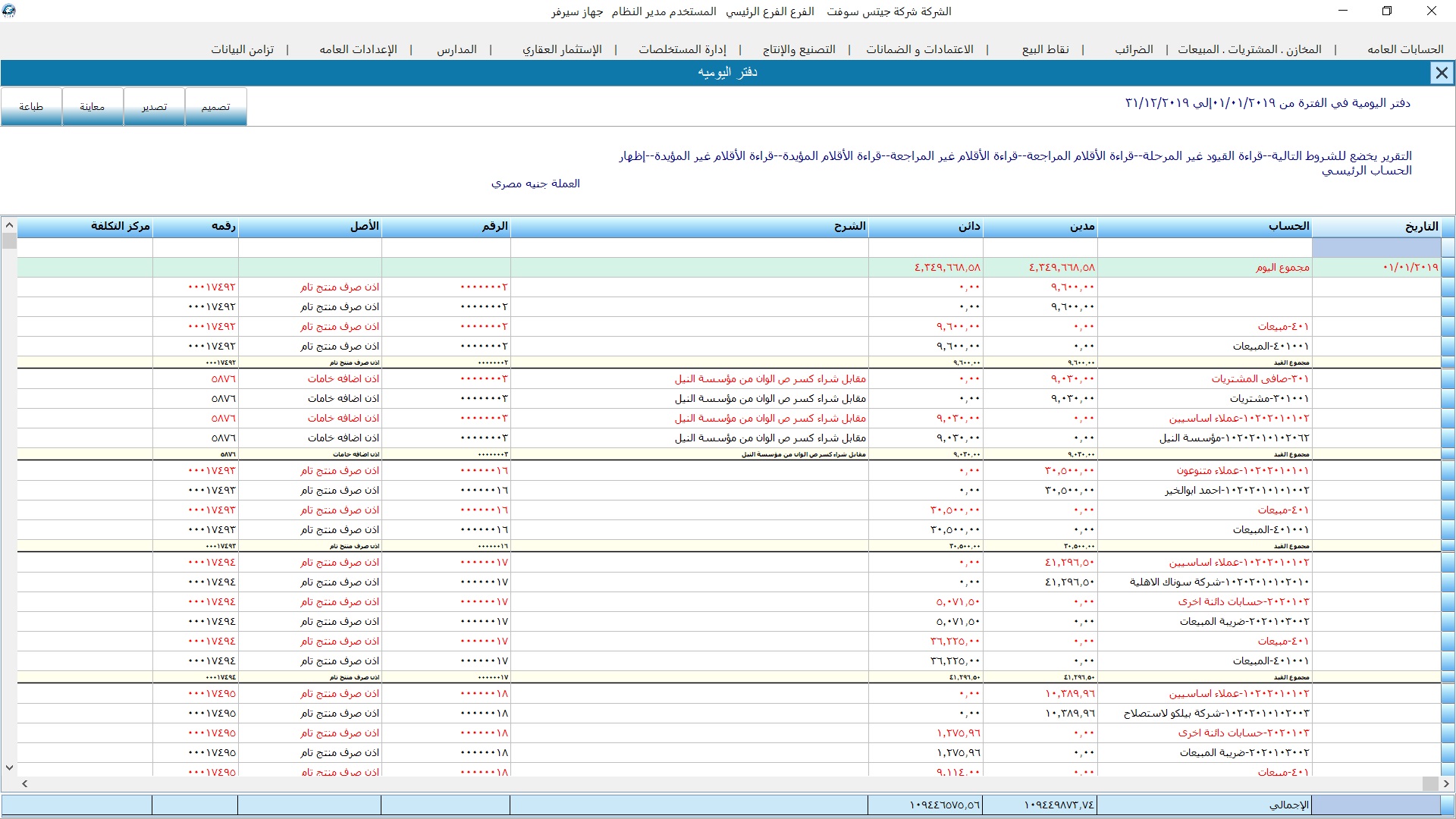Image resolution: width=1456 pixels, height=819 pixels.
Task: Open the المخازن . المشتريات . المبيعات menu
Action: [1250, 49]
